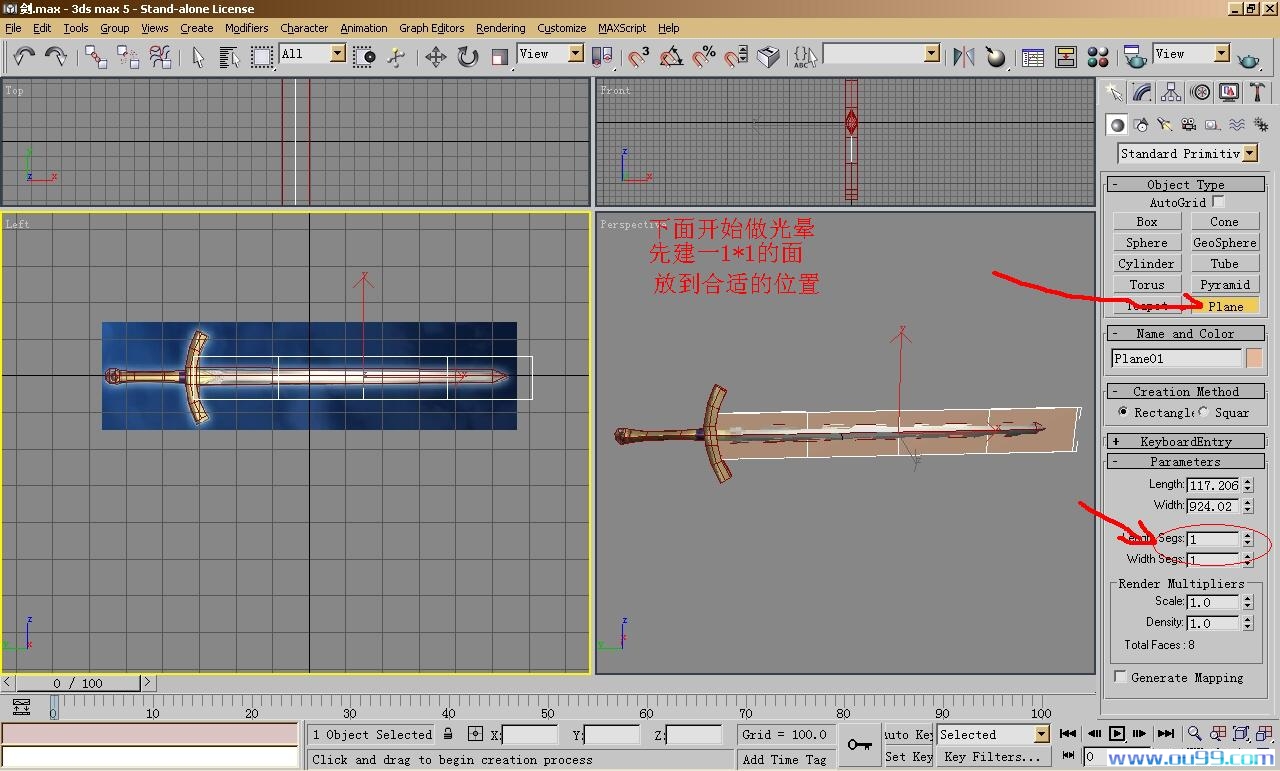Click the Play Animation button
This screenshot has height=771, width=1280.
point(1117,734)
